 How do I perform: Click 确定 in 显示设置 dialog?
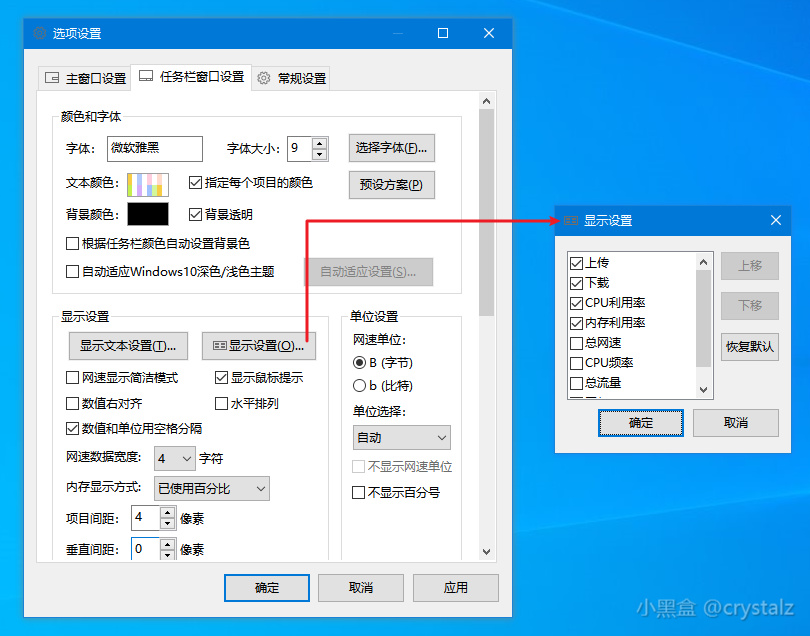(641, 423)
